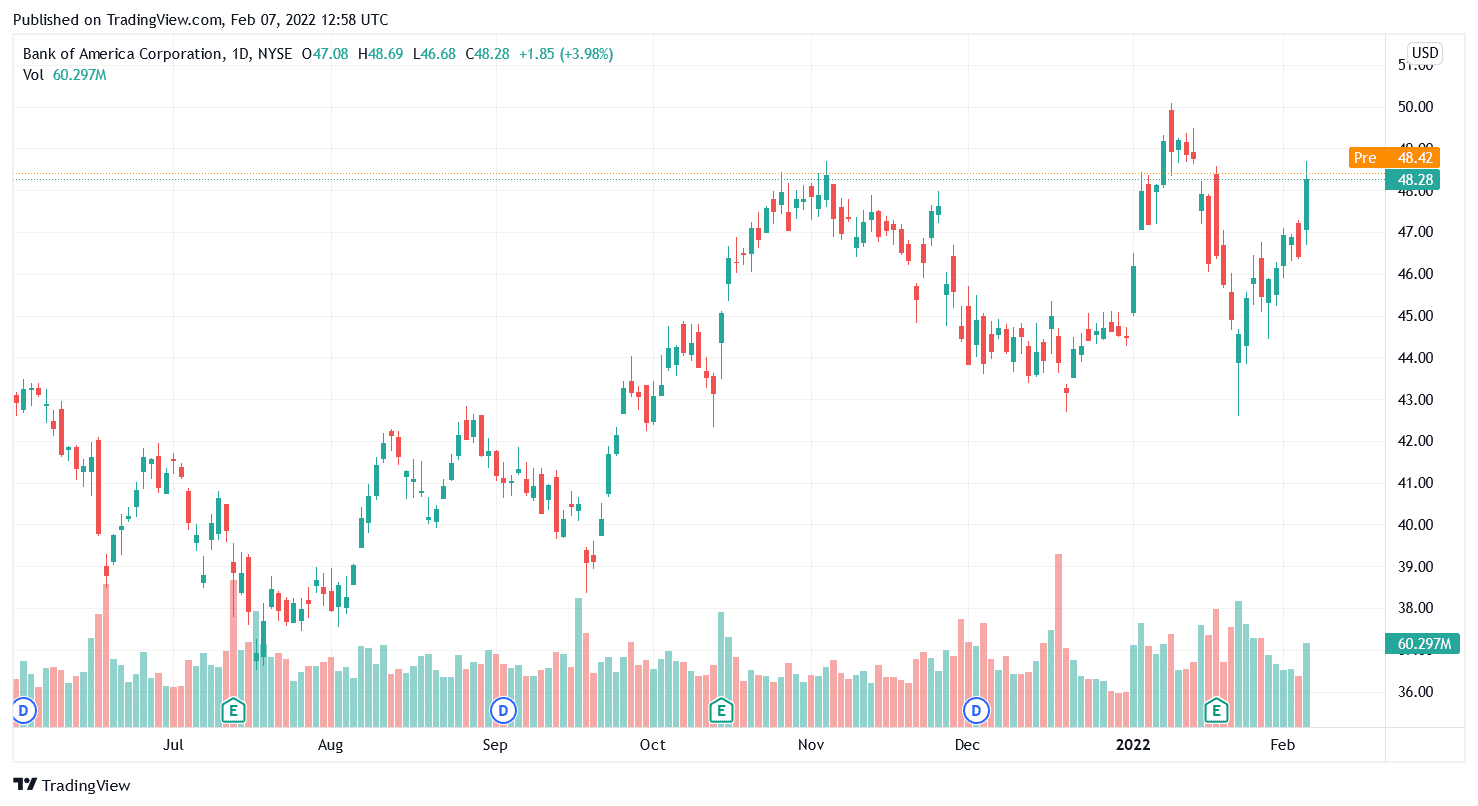Image resolution: width=1478 pixels, height=806 pixels.
Task: Click the Nov label on time axis
Action: click(x=811, y=745)
